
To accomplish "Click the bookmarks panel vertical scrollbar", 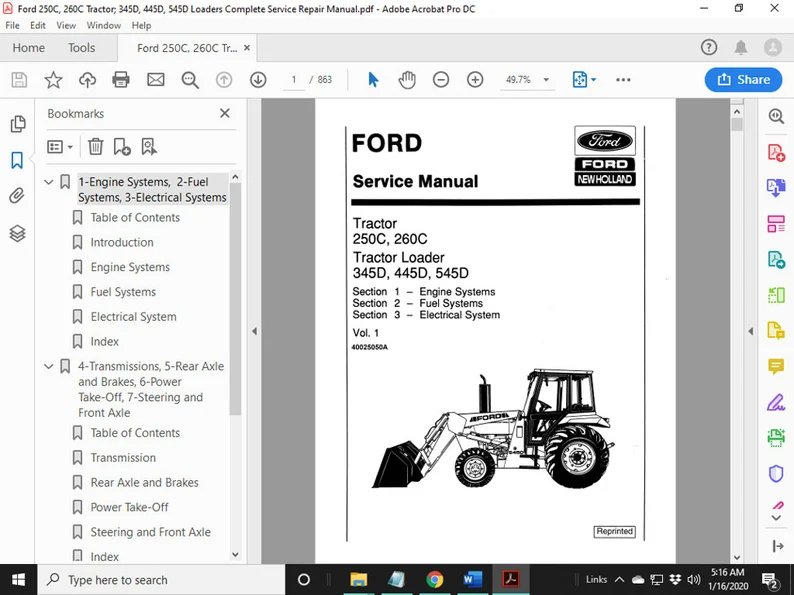I will tap(235, 299).
